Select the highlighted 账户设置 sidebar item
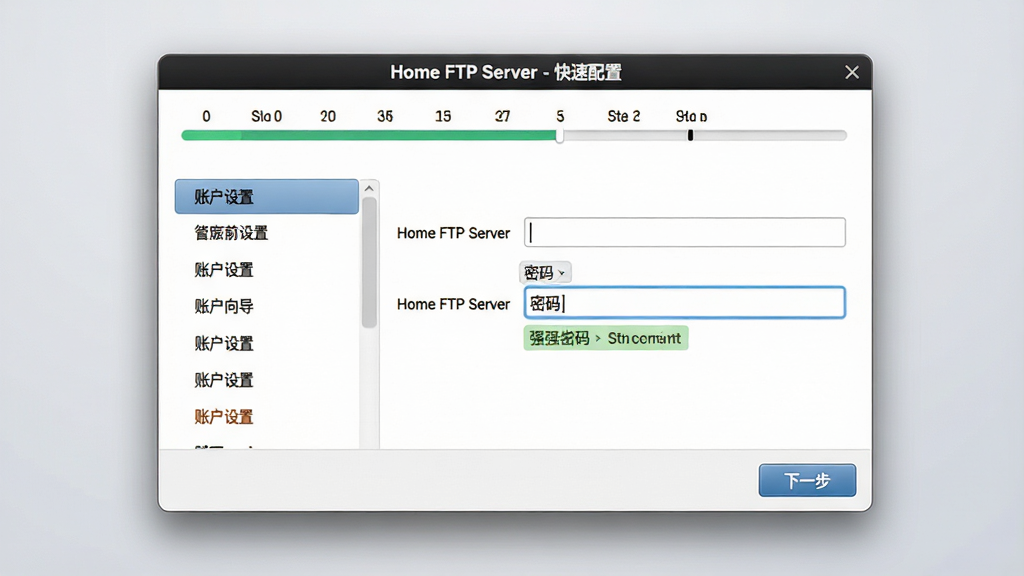 [x=266, y=197]
